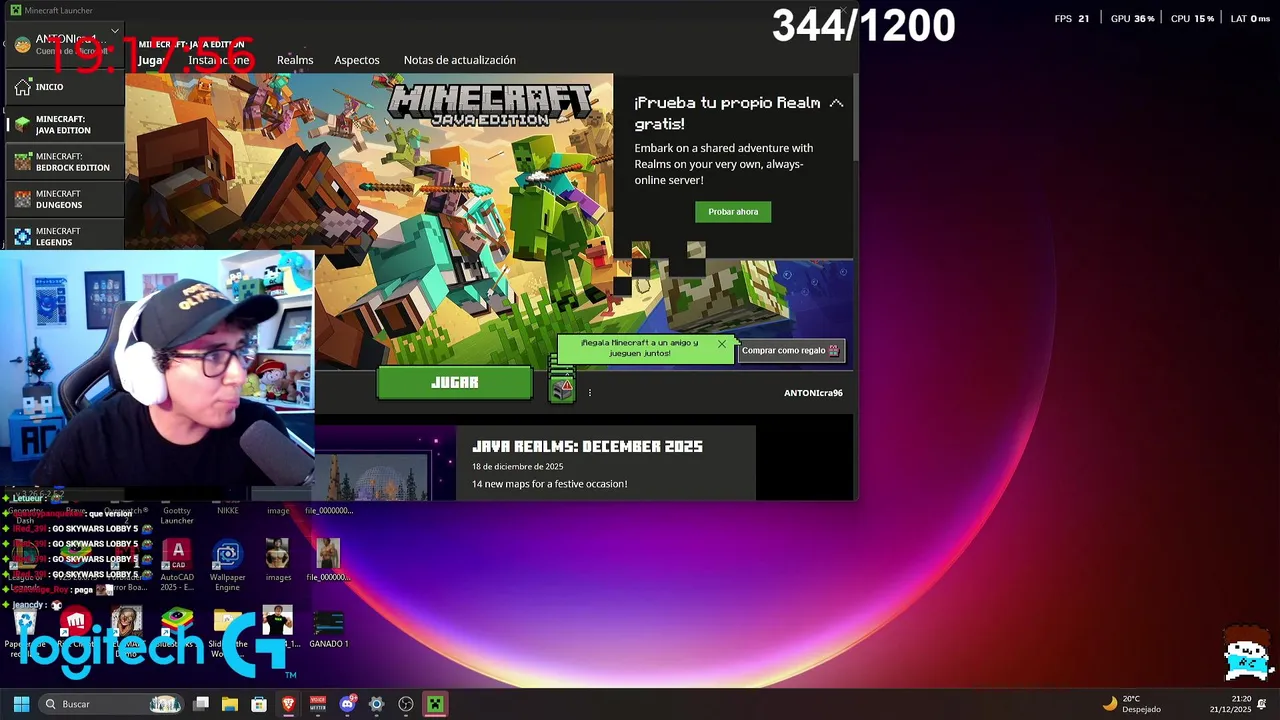Screen dimensions: 1280x720
Task: Open the three-dot options menu next to JUGAR
Action: [x=590, y=393]
